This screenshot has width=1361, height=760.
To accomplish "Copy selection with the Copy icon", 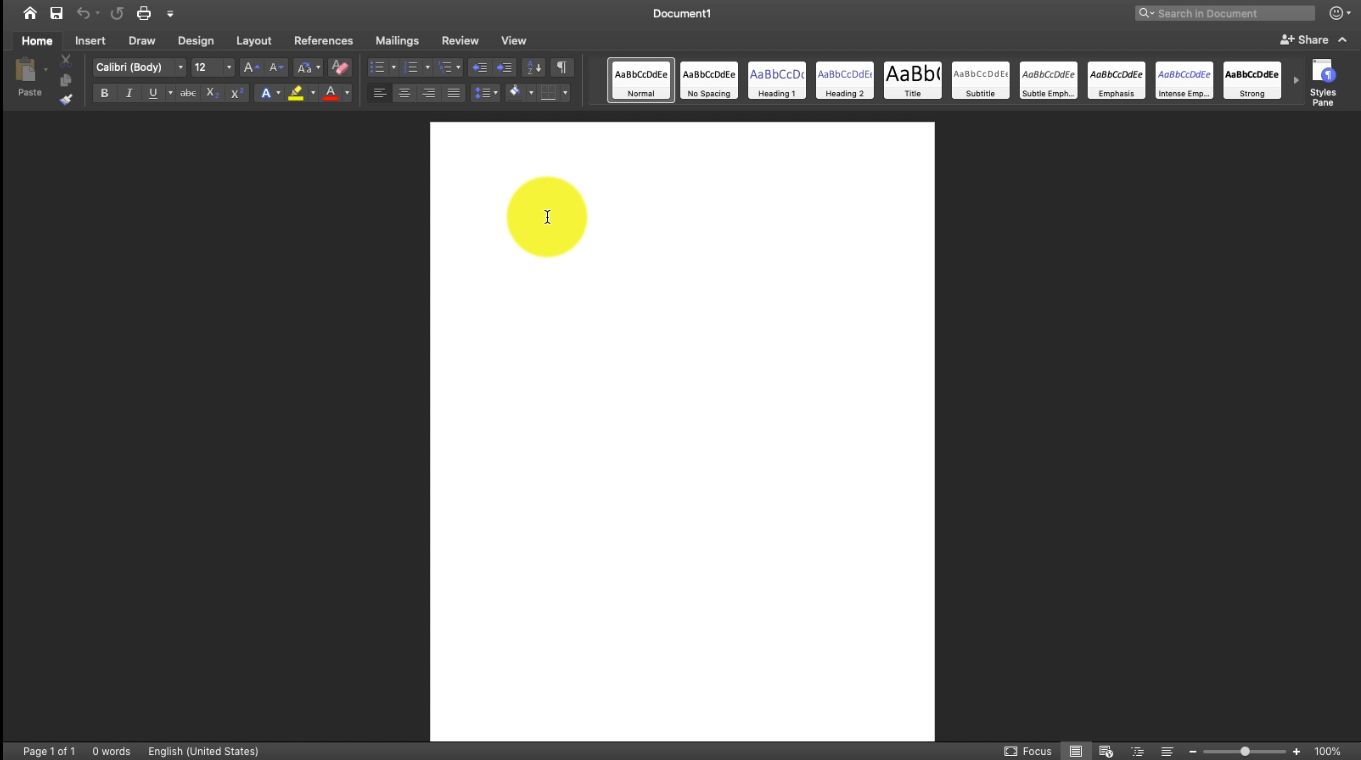I will 66,80.
